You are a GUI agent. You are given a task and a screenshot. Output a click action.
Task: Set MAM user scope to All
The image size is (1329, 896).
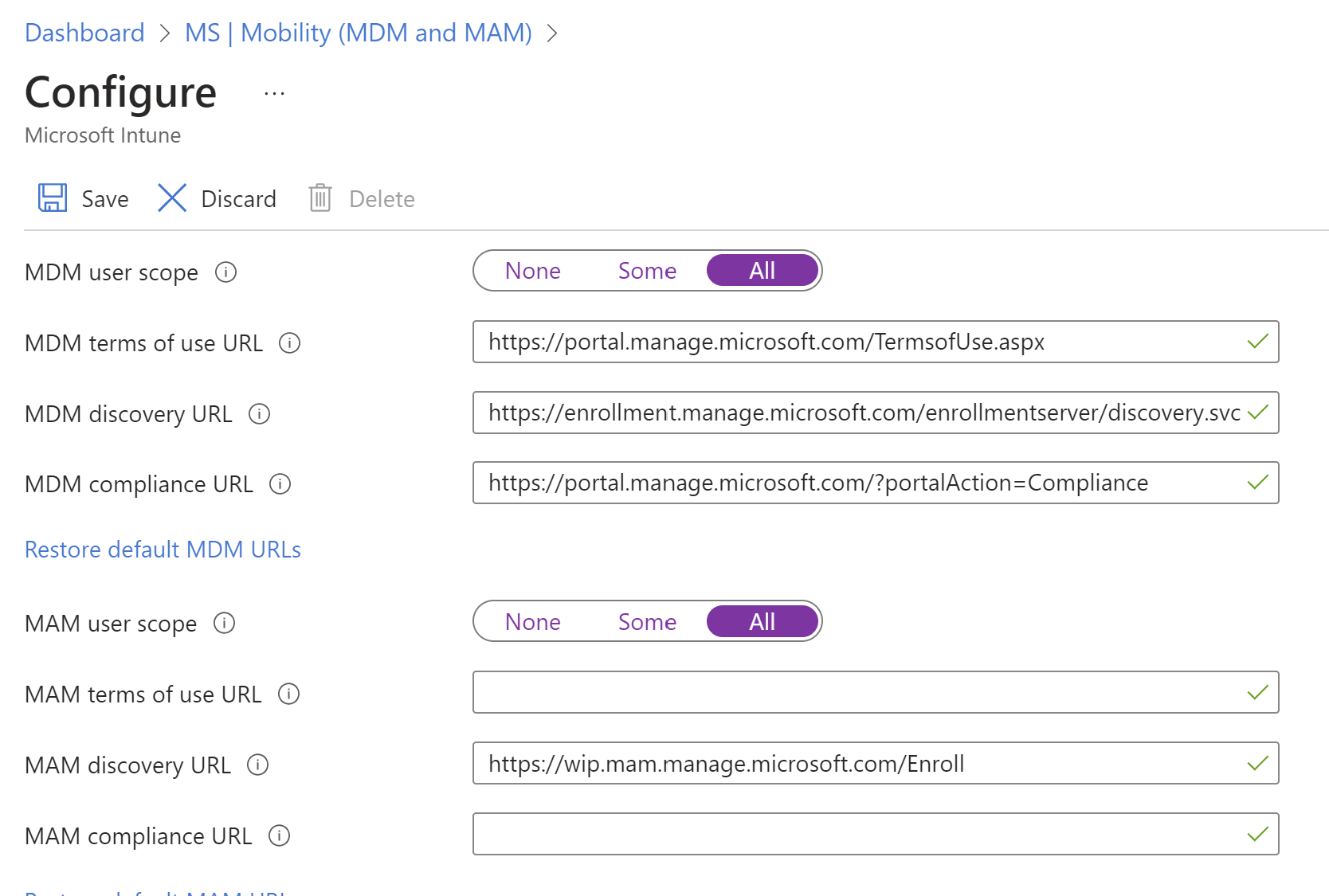(763, 622)
